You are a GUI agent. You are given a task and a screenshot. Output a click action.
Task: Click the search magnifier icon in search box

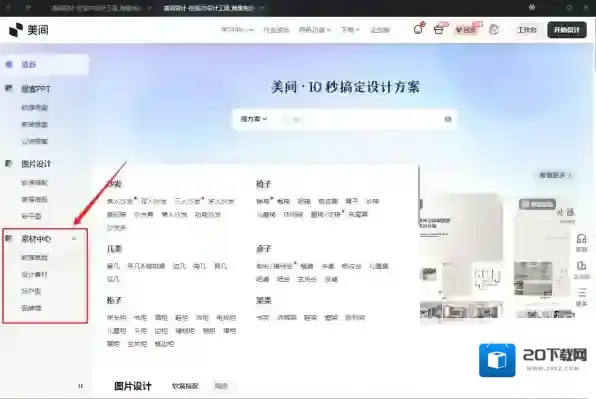coord(448,119)
